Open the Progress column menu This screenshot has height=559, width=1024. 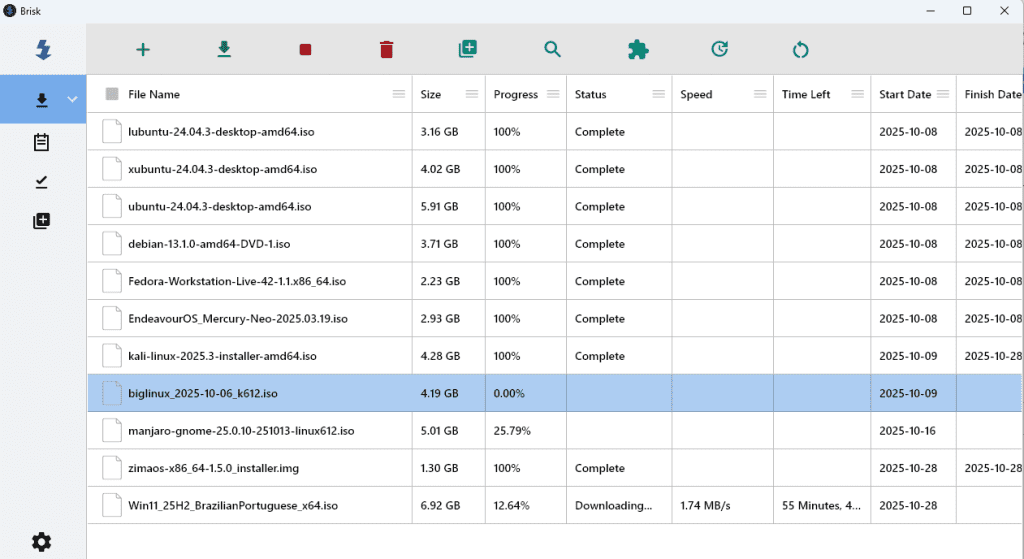point(553,94)
